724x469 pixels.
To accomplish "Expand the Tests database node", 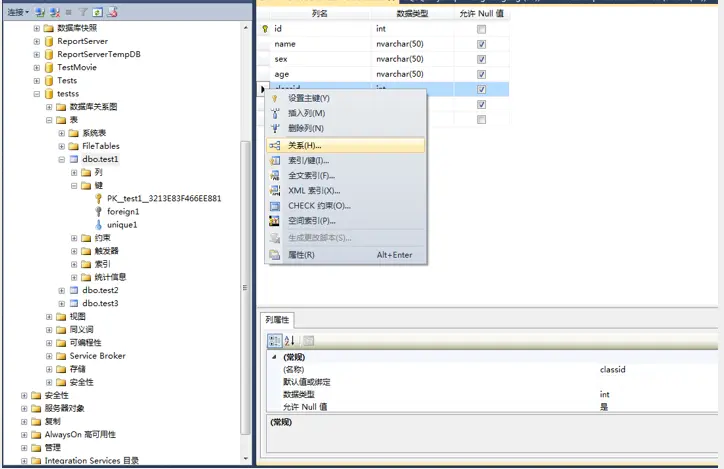I will [x=37, y=81].
